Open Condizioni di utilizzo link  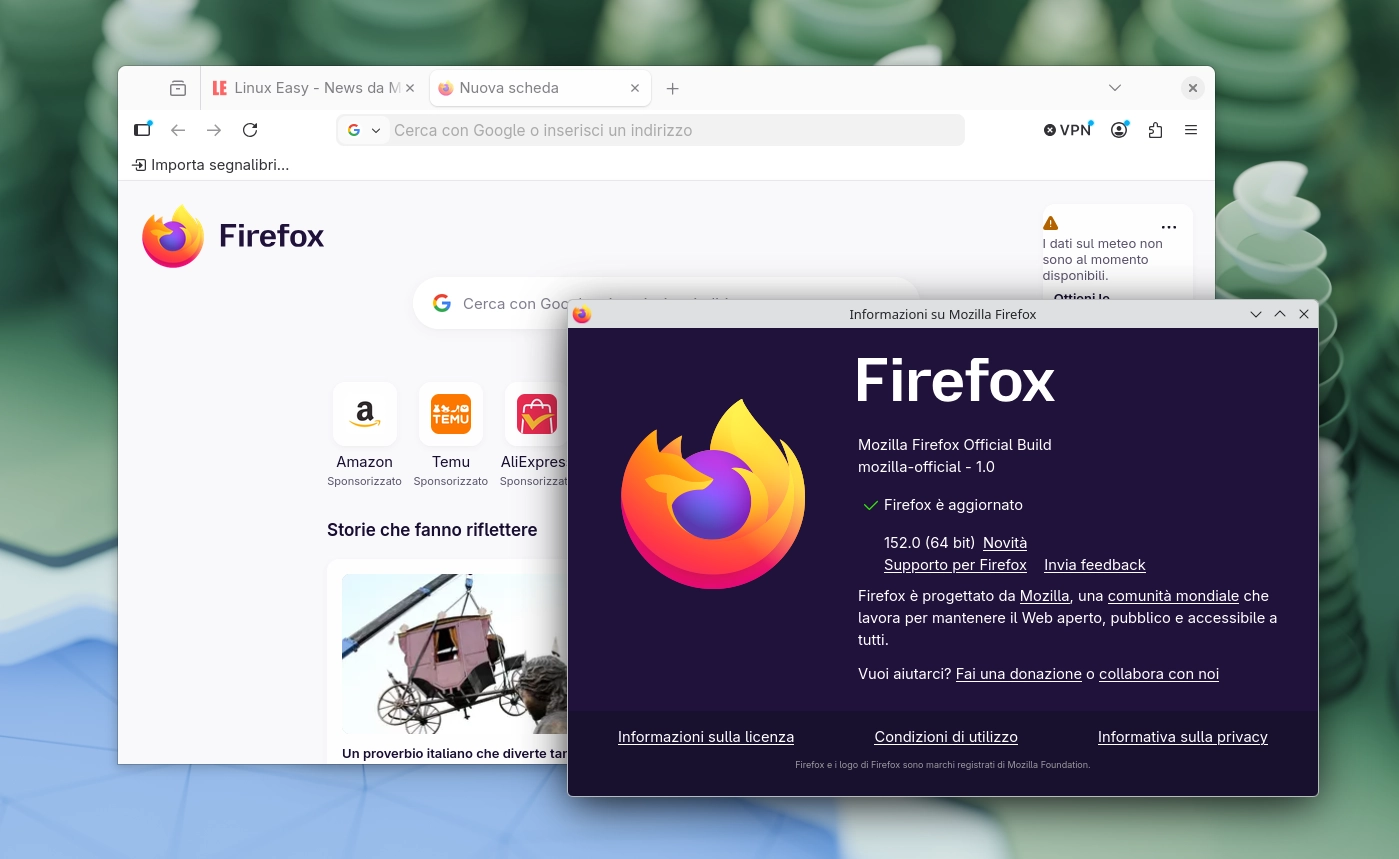(946, 737)
